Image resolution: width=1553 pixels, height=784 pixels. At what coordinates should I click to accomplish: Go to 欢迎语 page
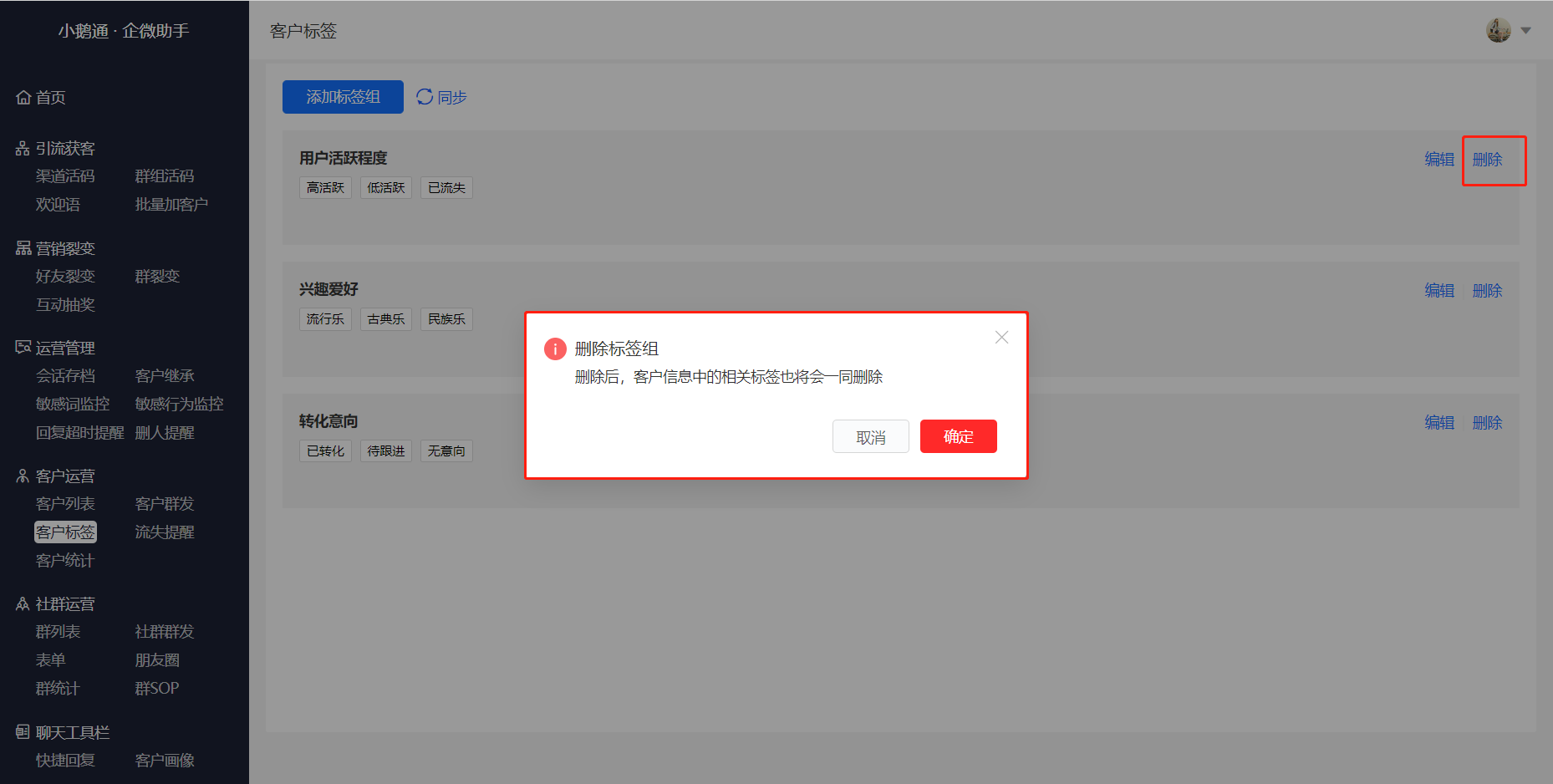point(58,205)
